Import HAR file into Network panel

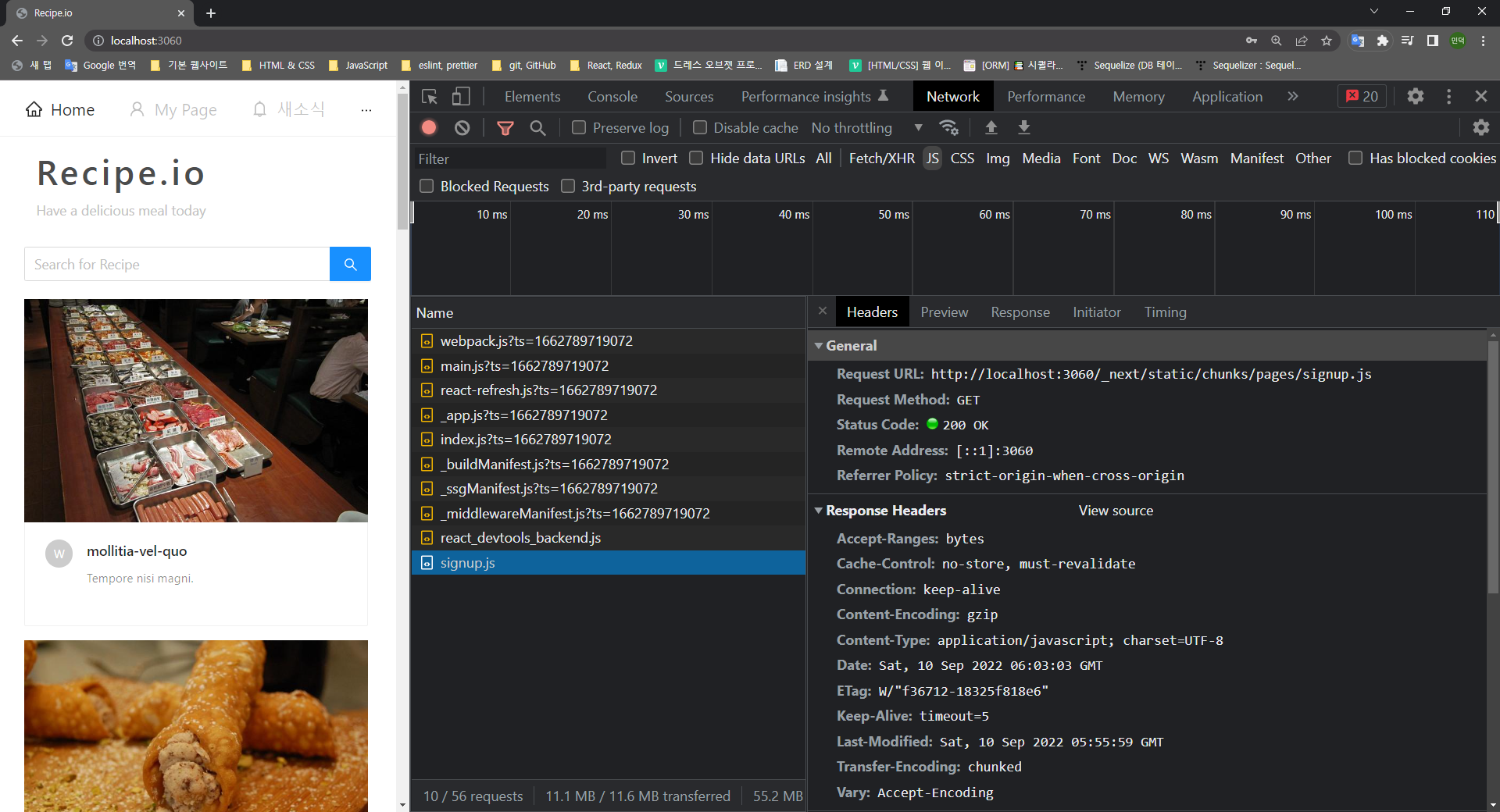[991, 127]
